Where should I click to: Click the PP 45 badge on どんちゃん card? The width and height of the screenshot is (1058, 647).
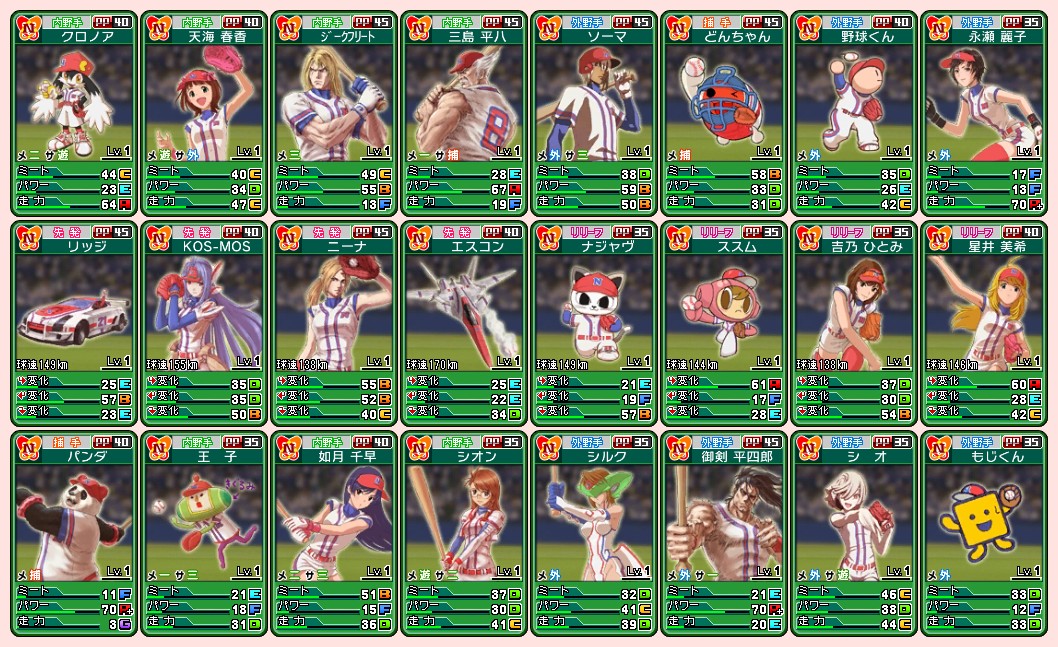(762, 22)
